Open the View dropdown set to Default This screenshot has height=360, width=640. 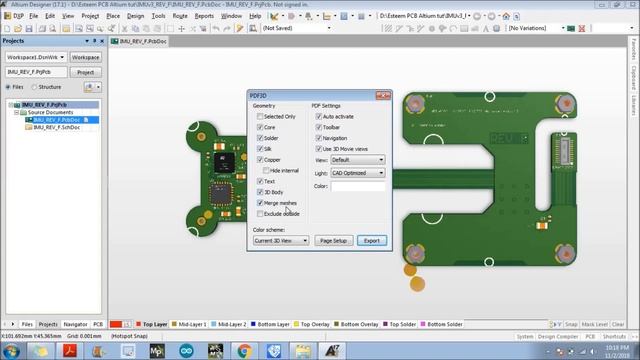[x=358, y=160]
